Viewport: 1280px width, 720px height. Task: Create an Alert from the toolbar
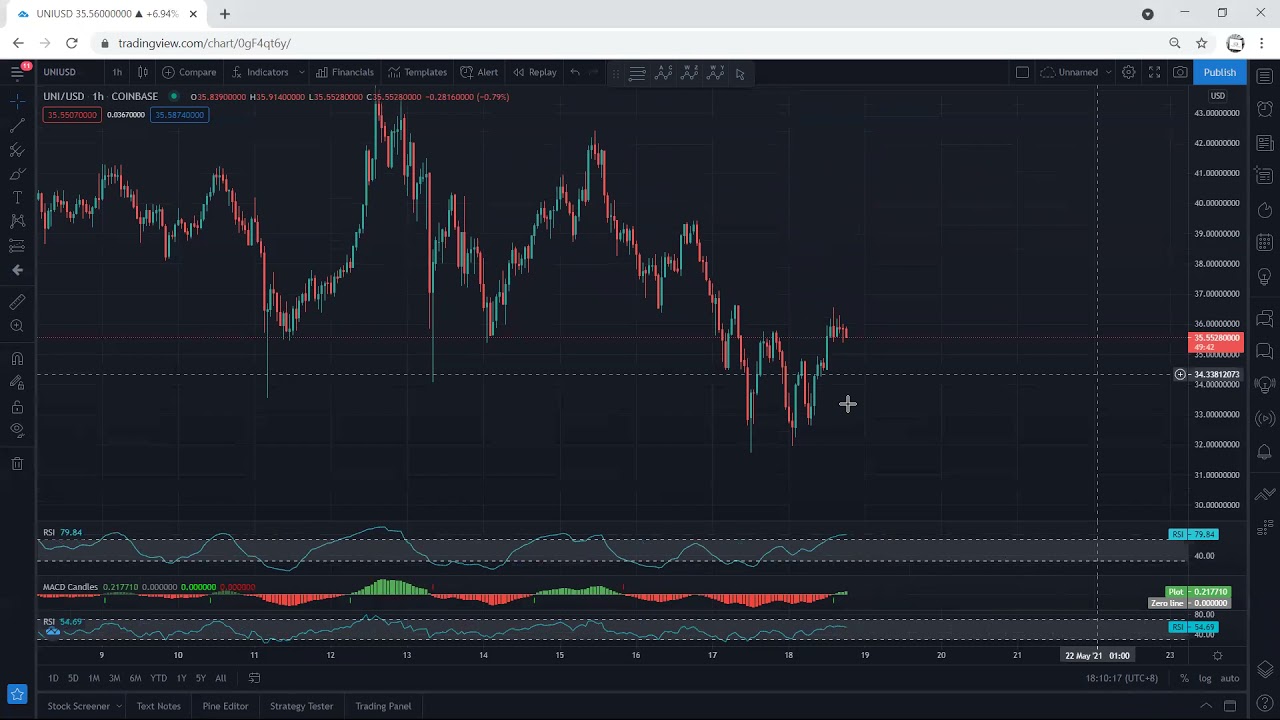click(x=479, y=72)
